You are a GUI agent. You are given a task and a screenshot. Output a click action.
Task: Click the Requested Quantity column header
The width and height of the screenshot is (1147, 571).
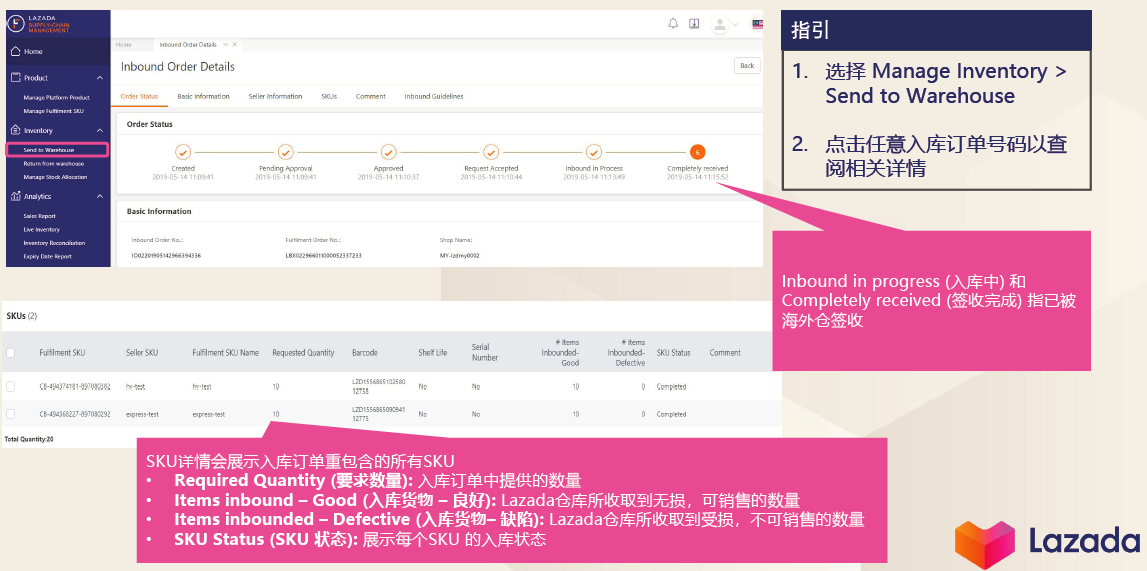click(x=303, y=352)
